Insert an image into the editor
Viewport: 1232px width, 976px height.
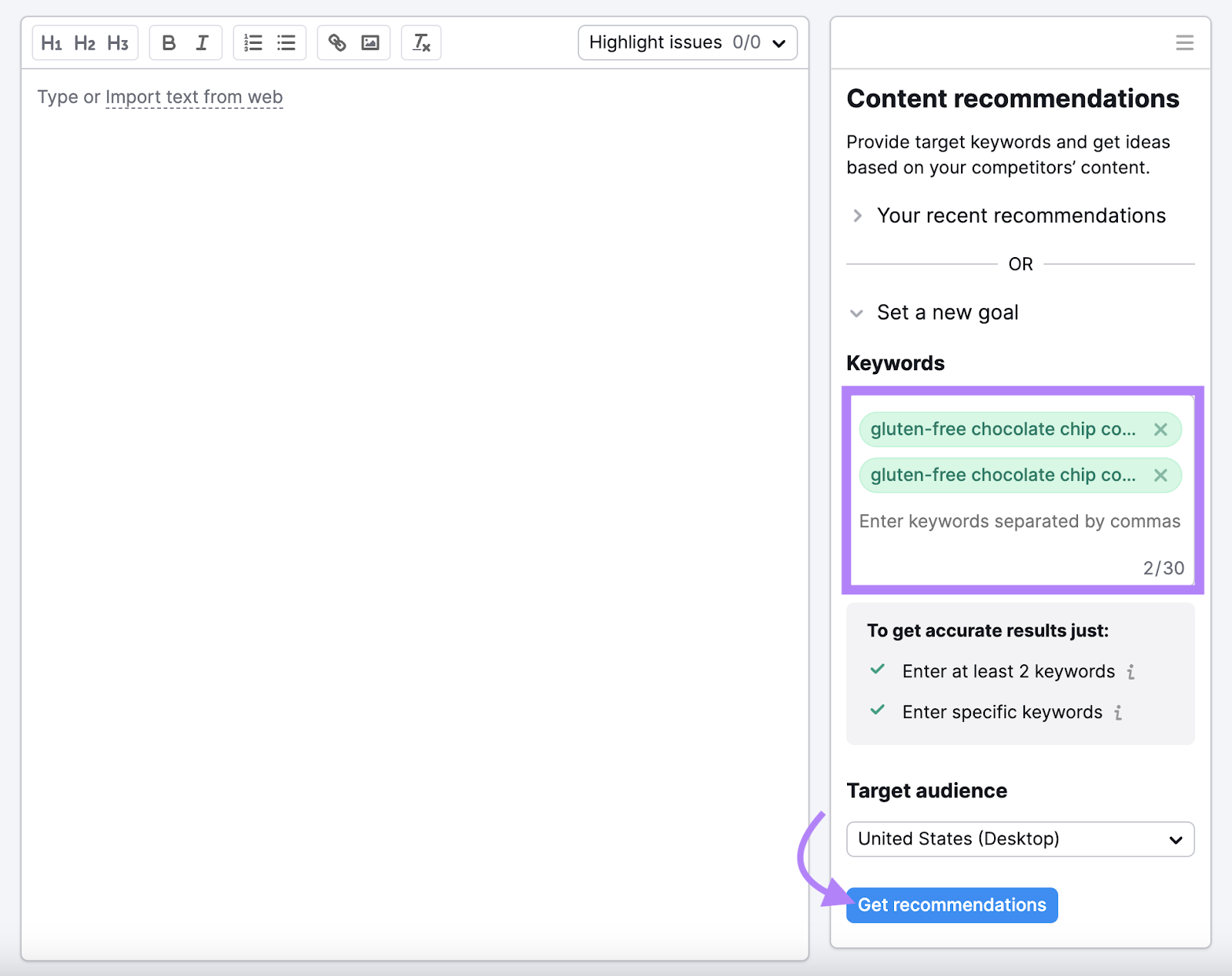(370, 42)
